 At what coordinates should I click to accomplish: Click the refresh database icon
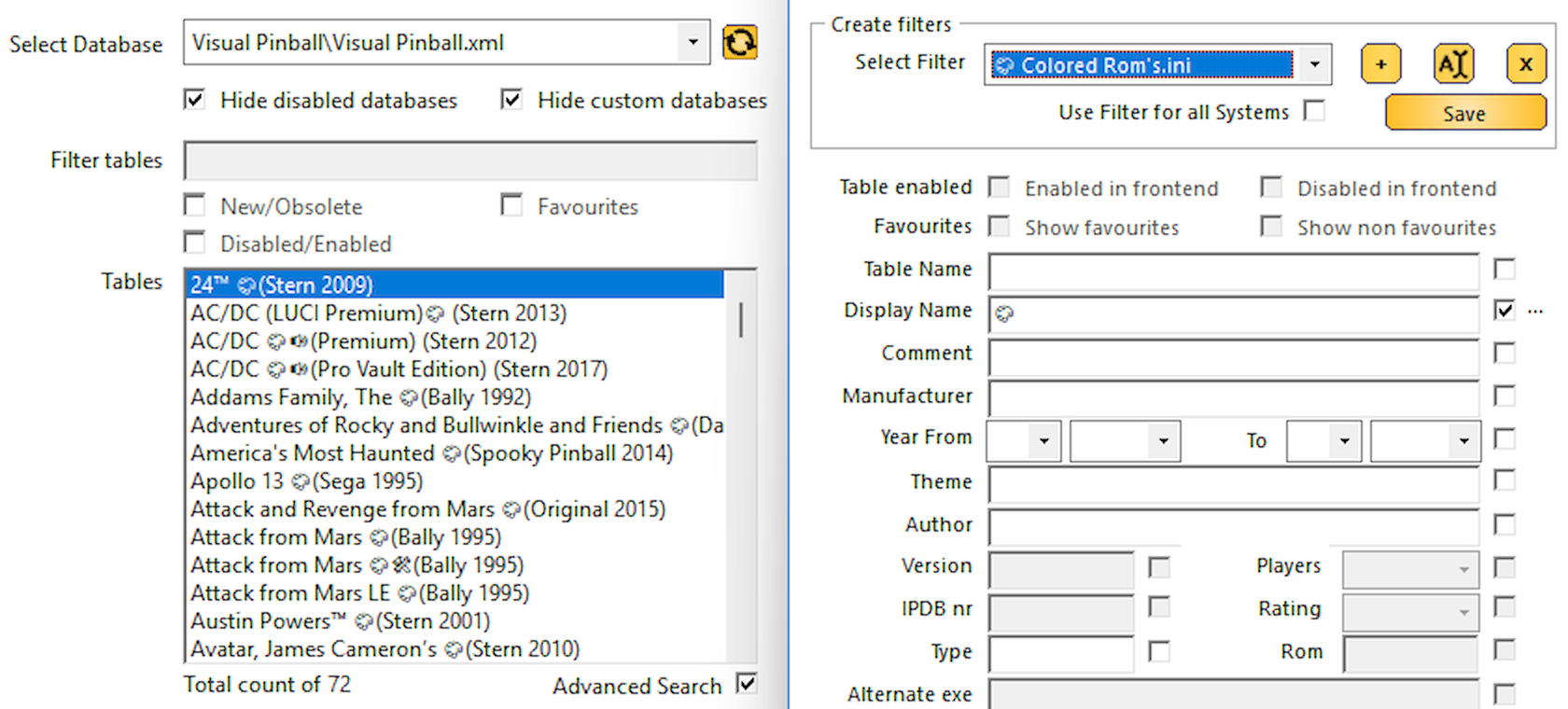point(739,43)
